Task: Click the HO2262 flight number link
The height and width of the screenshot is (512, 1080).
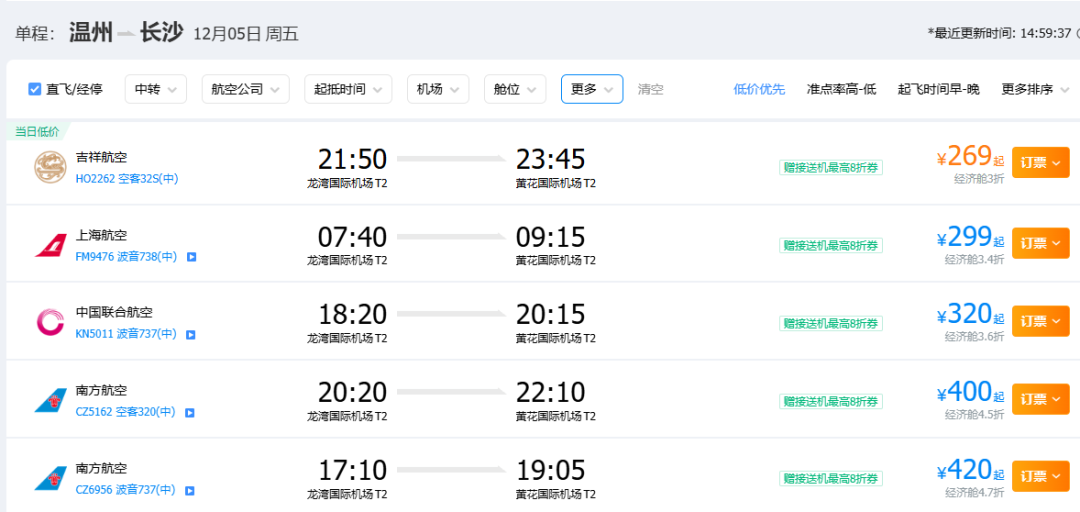Action: 95,179
